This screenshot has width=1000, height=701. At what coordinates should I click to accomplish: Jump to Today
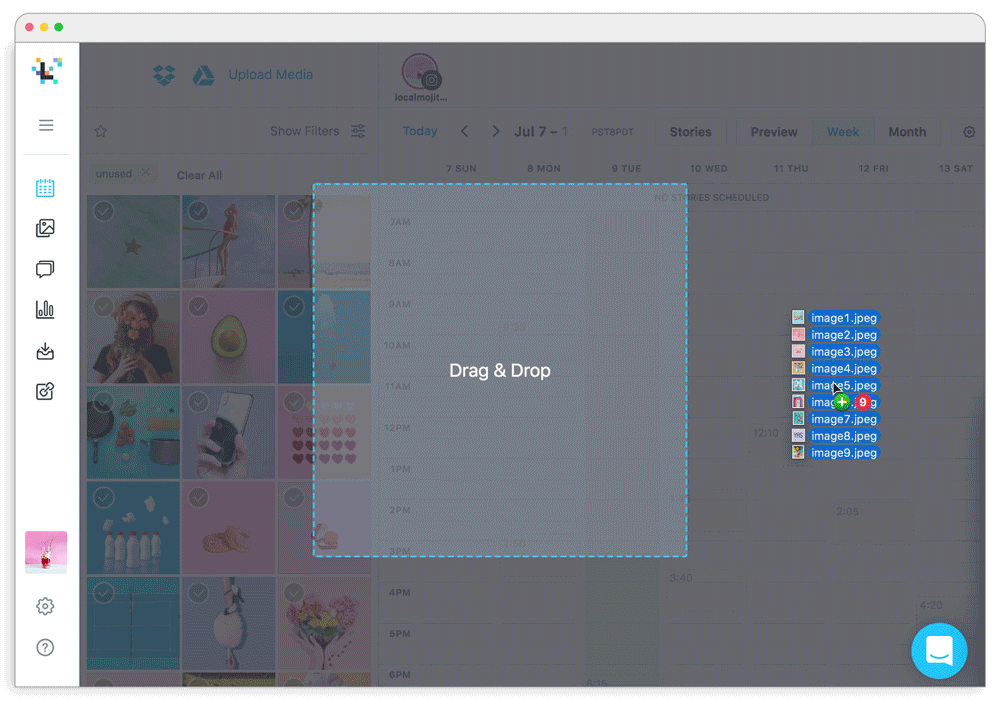420,131
